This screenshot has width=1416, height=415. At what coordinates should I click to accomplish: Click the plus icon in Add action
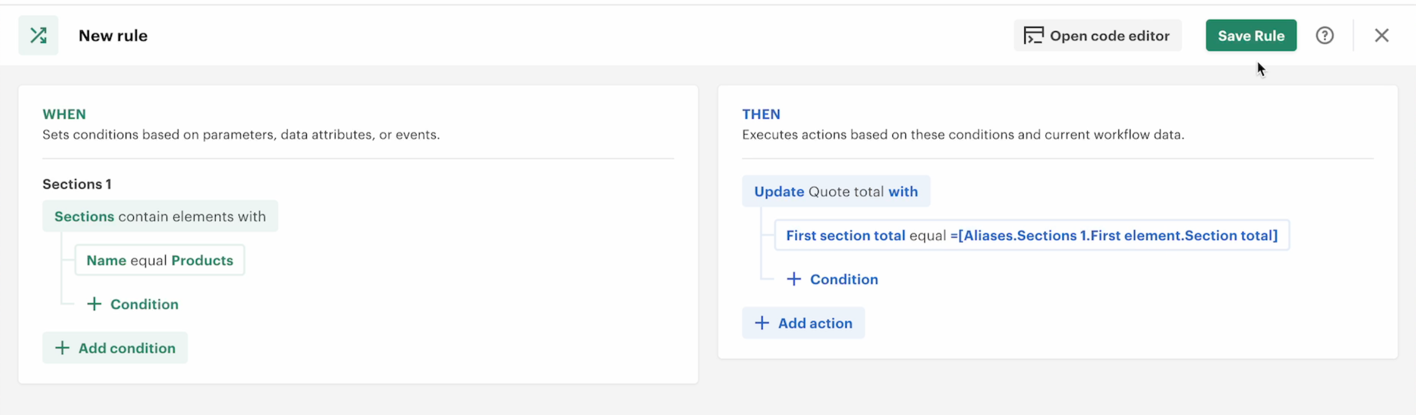point(762,323)
